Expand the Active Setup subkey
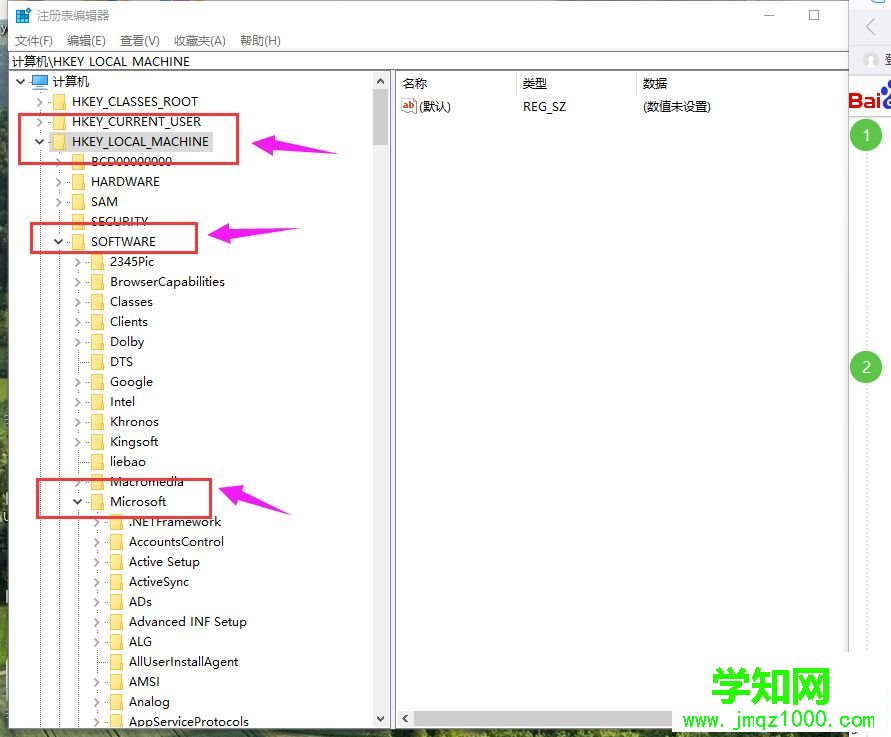This screenshot has height=737, width=891. 95,561
